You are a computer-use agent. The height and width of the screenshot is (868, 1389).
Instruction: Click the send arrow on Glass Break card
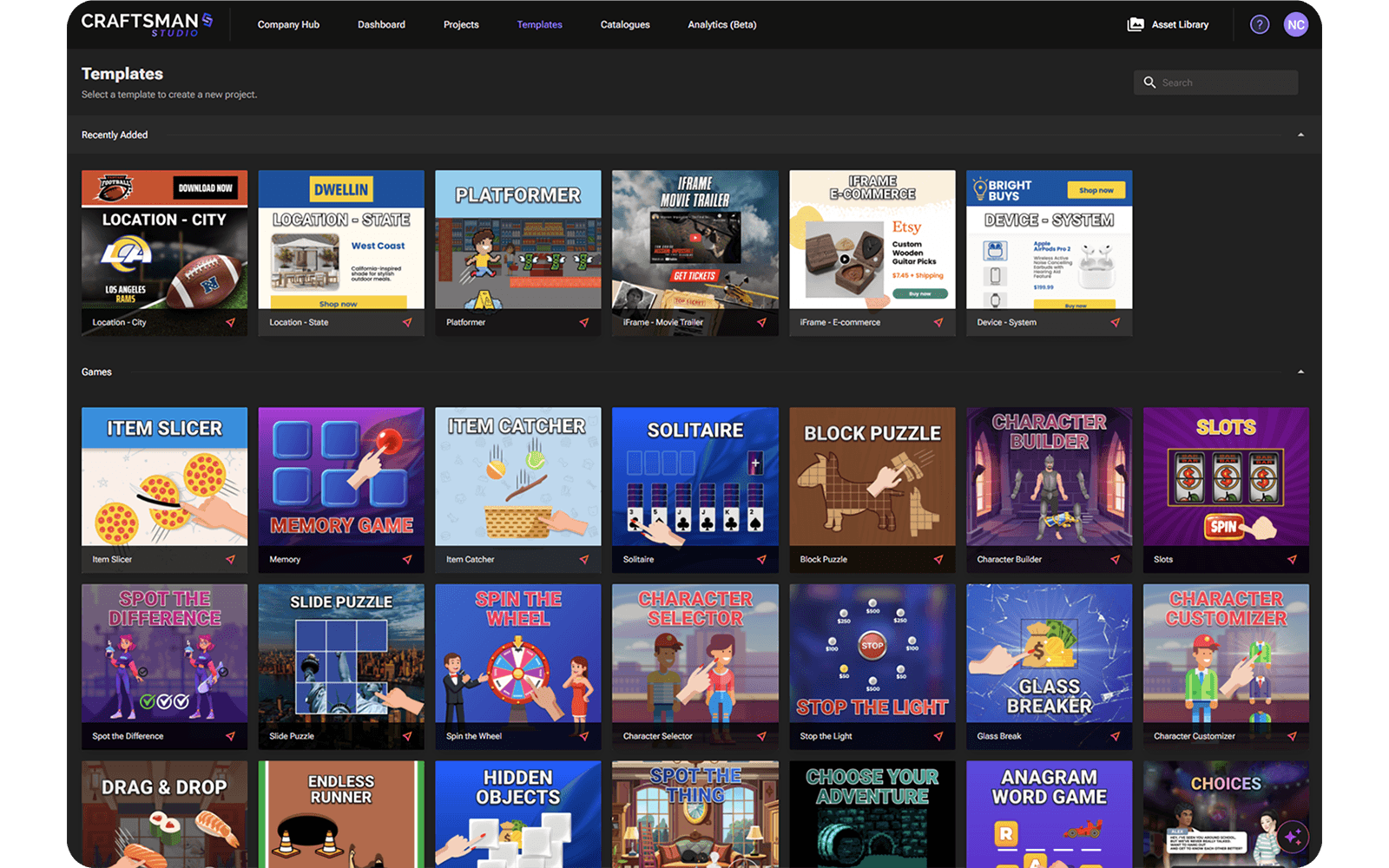(x=1115, y=736)
